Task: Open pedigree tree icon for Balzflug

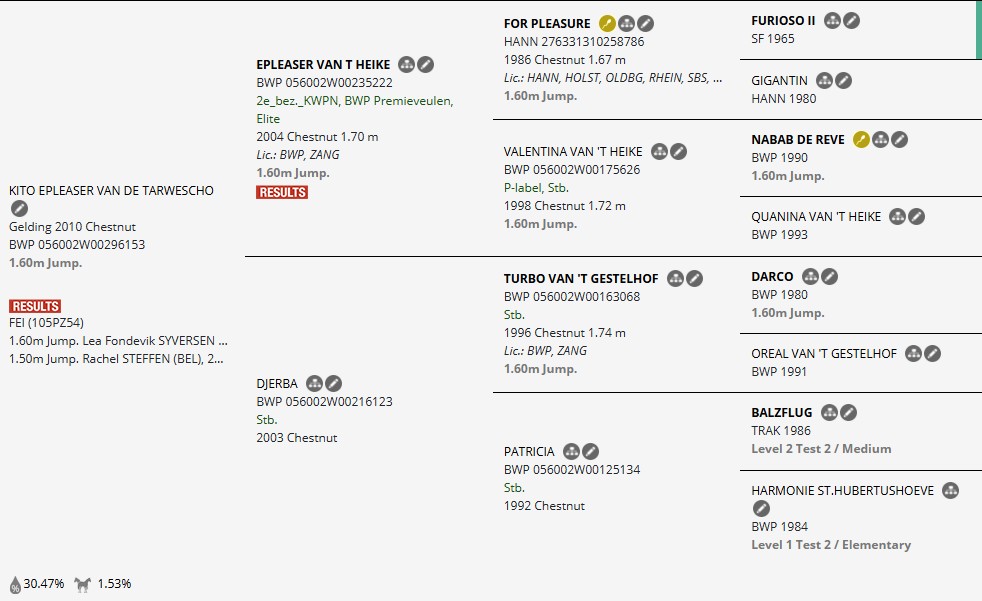Action: click(x=829, y=412)
